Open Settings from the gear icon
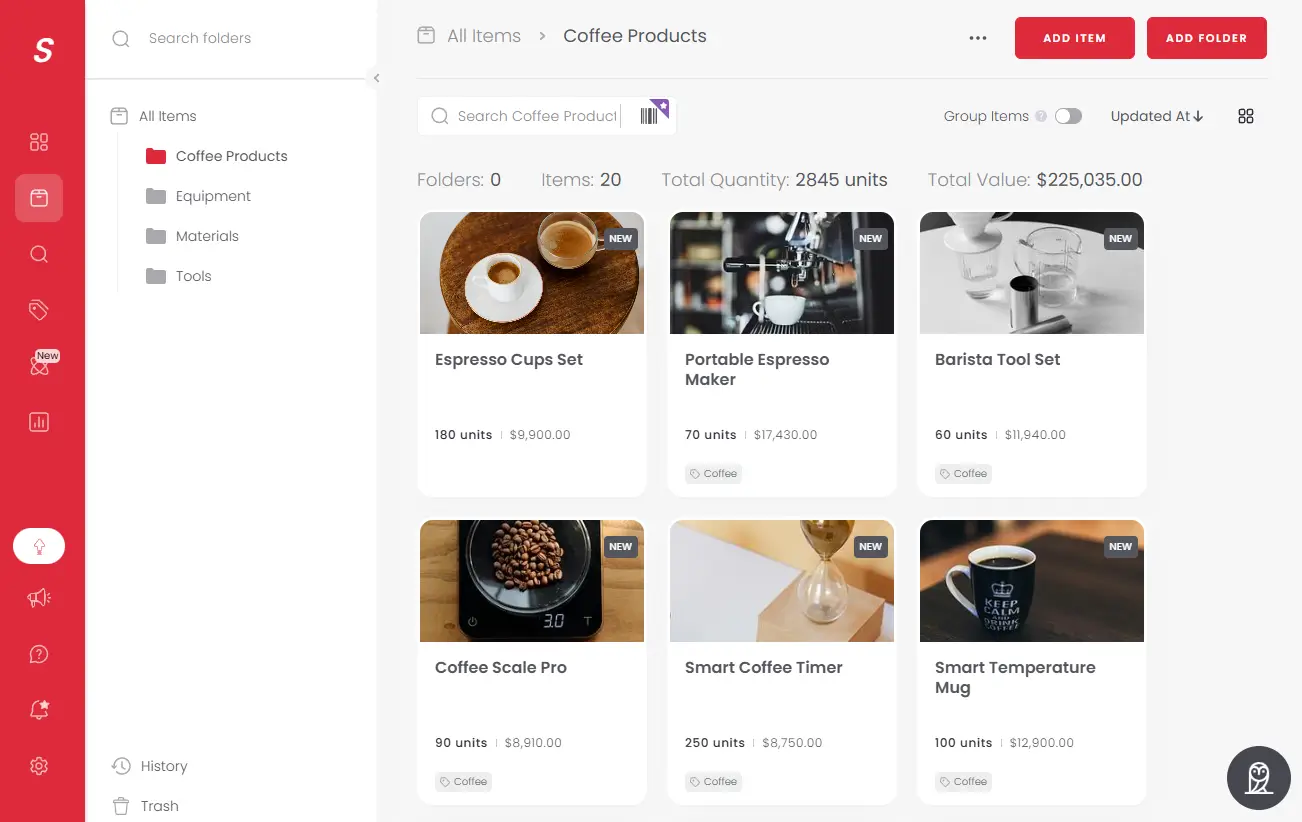 pyautogui.click(x=39, y=765)
